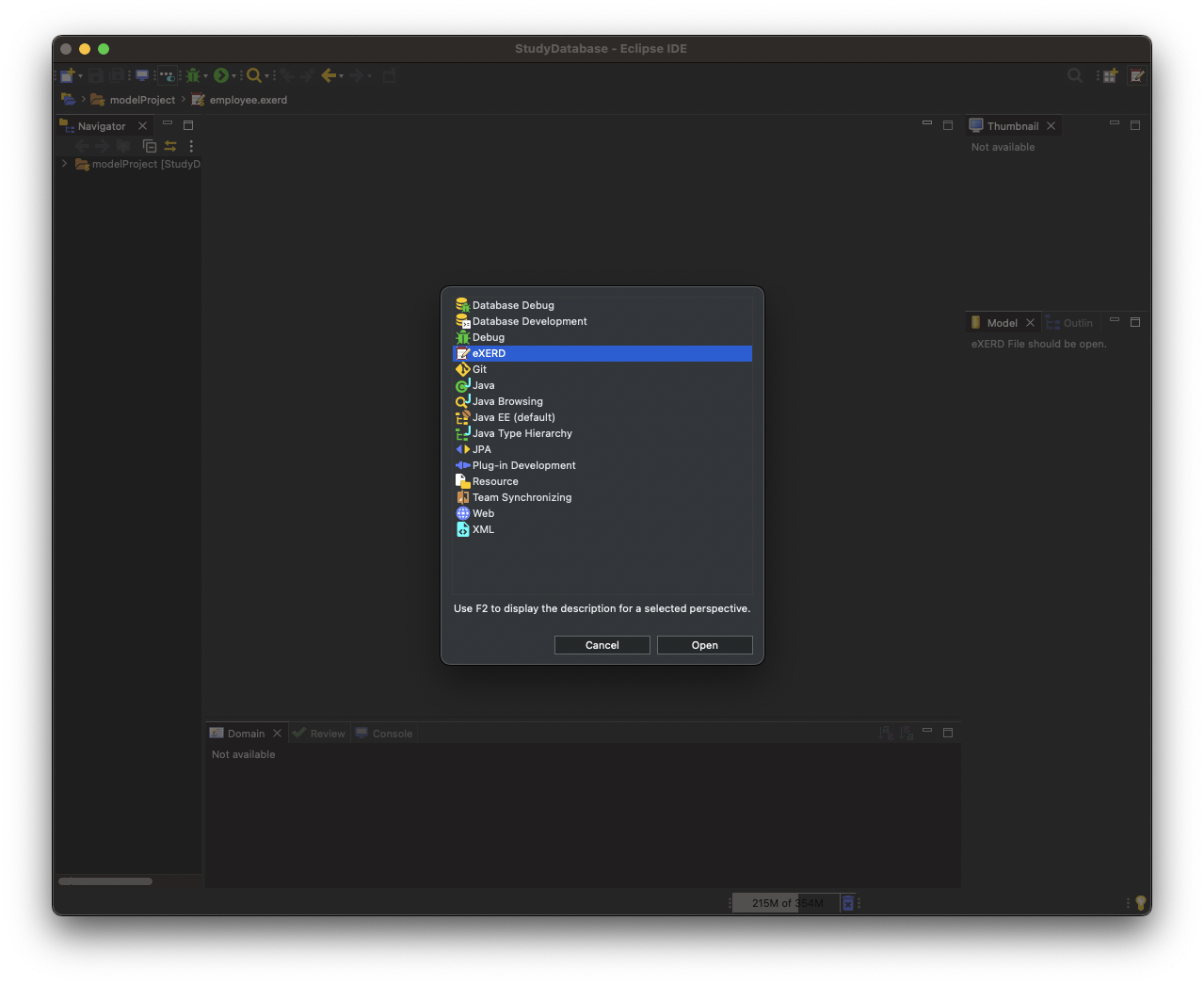The width and height of the screenshot is (1204, 985).
Task: Click the green Run toolbar icon
Action: coord(221,75)
